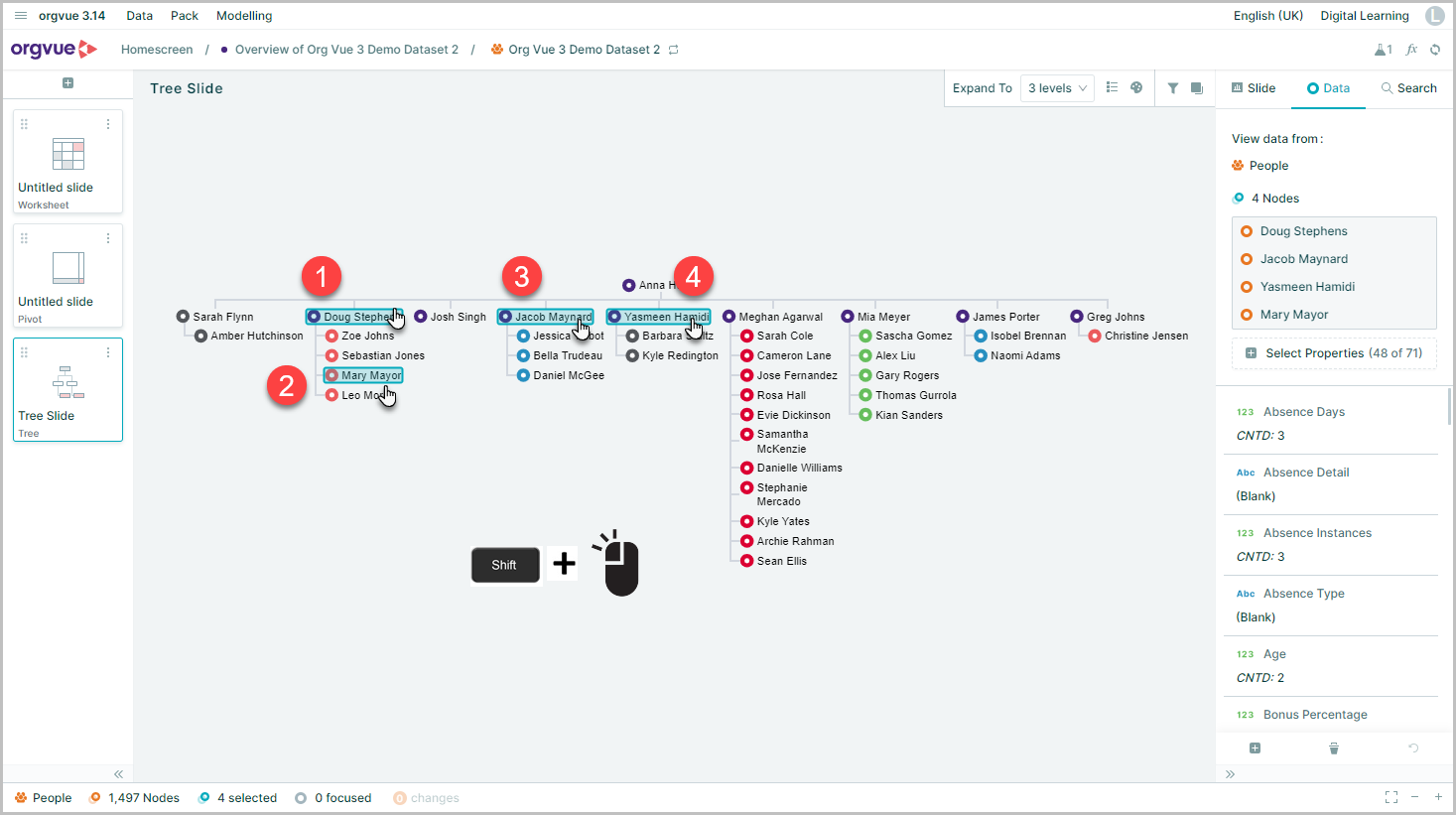Viewport: 1456px width, 815px height.
Task: Open the Untitled slide Pivot thumbnail
Action: coord(67,275)
